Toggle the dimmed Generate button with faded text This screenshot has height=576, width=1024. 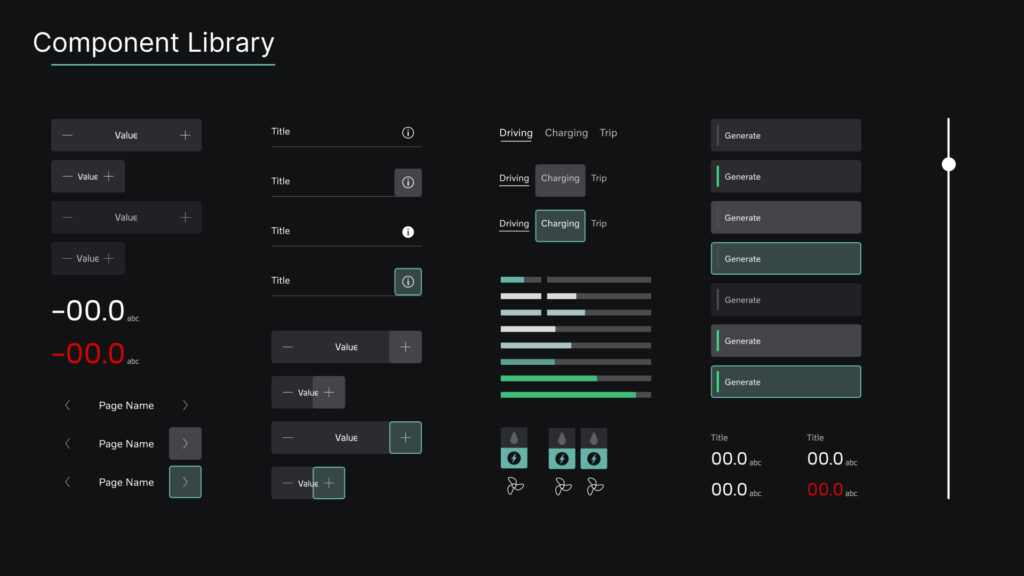[x=786, y=300]
